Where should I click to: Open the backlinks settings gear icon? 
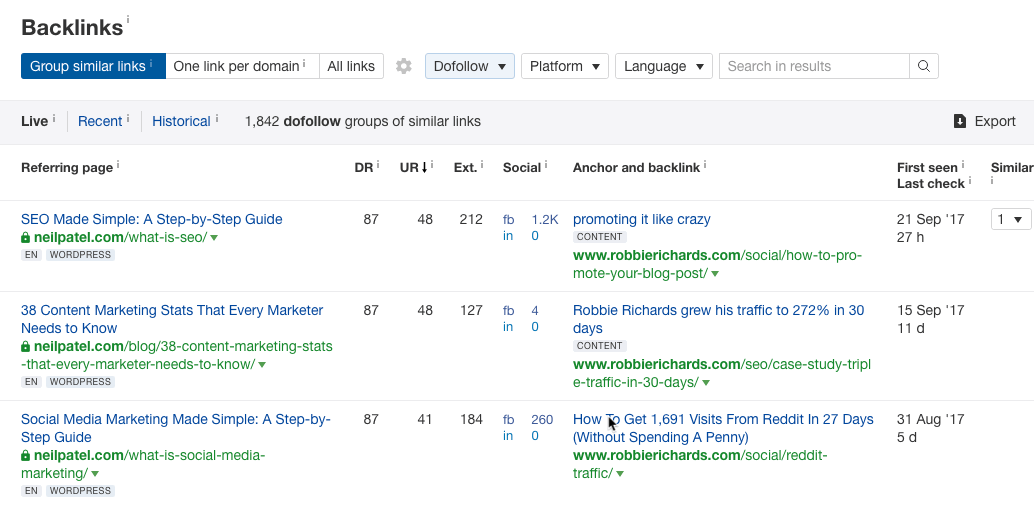coord(403,66)
